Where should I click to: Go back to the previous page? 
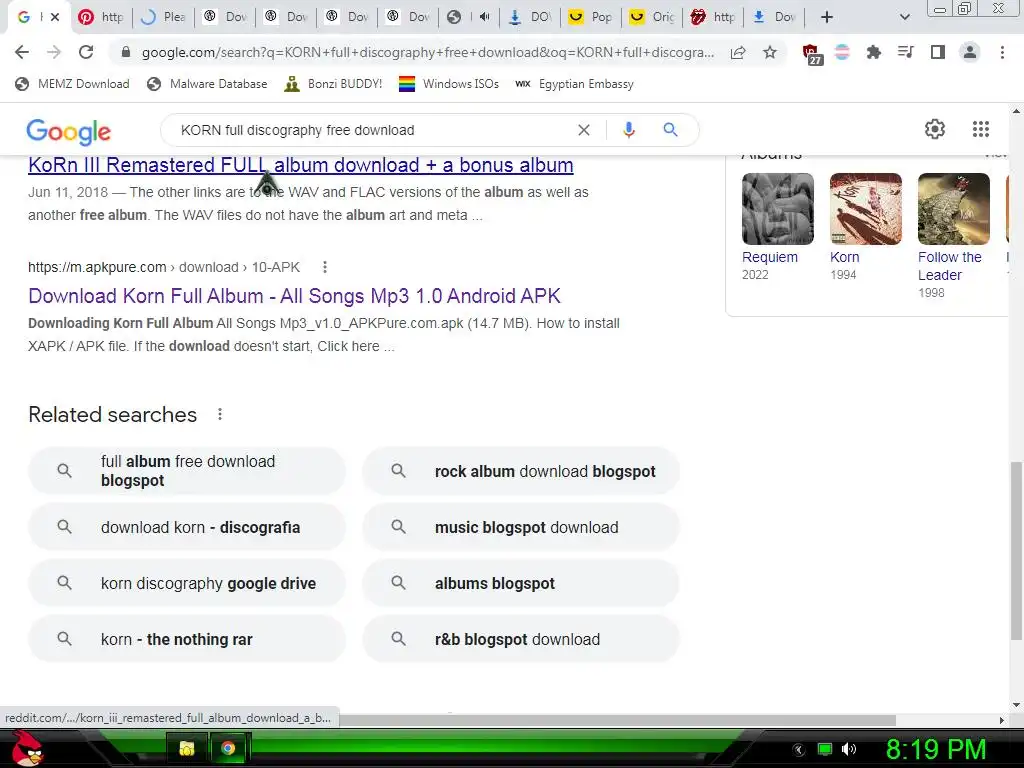pos(22,52)
